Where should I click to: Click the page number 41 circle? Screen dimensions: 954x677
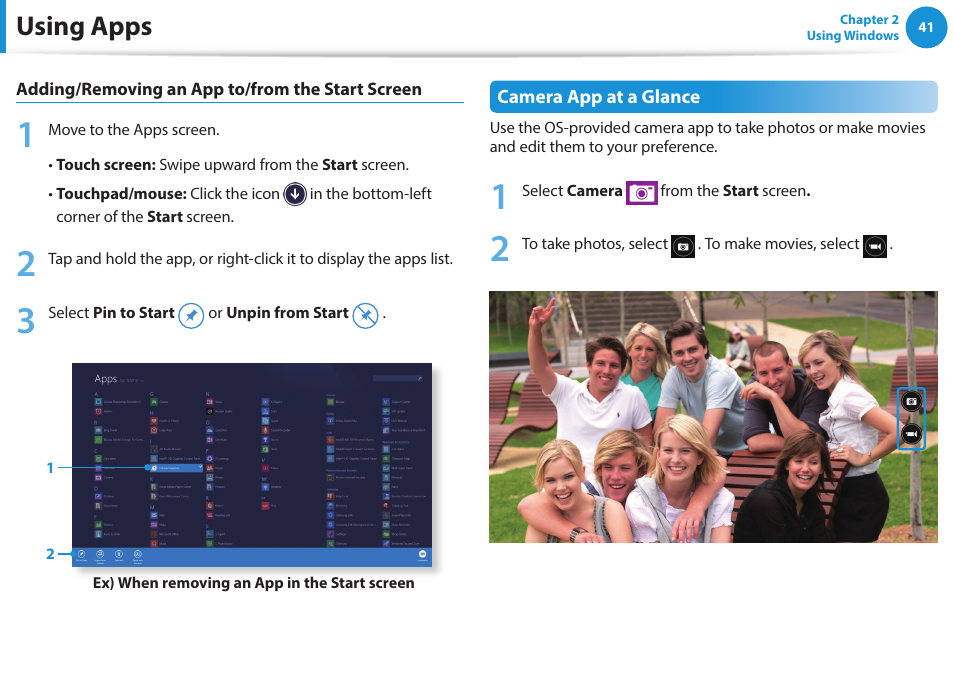(x=926, y=27)
